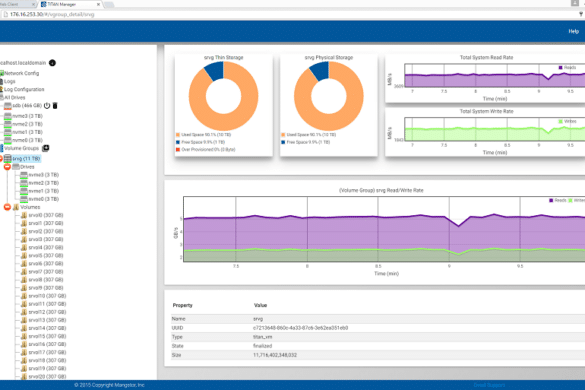Click the Drives folder icon under srvg
The width and height of the screenshot is (585, 390).
click(16, 166)
